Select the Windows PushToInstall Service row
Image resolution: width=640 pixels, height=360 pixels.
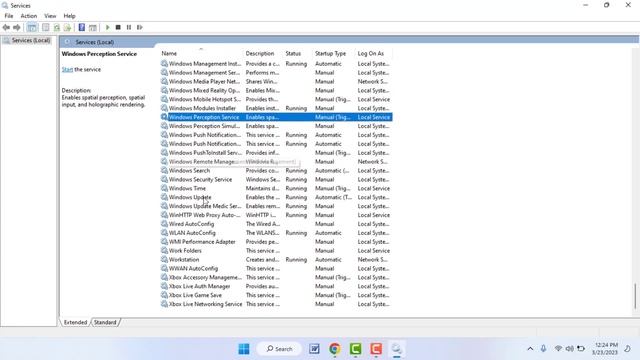(276, 153)
